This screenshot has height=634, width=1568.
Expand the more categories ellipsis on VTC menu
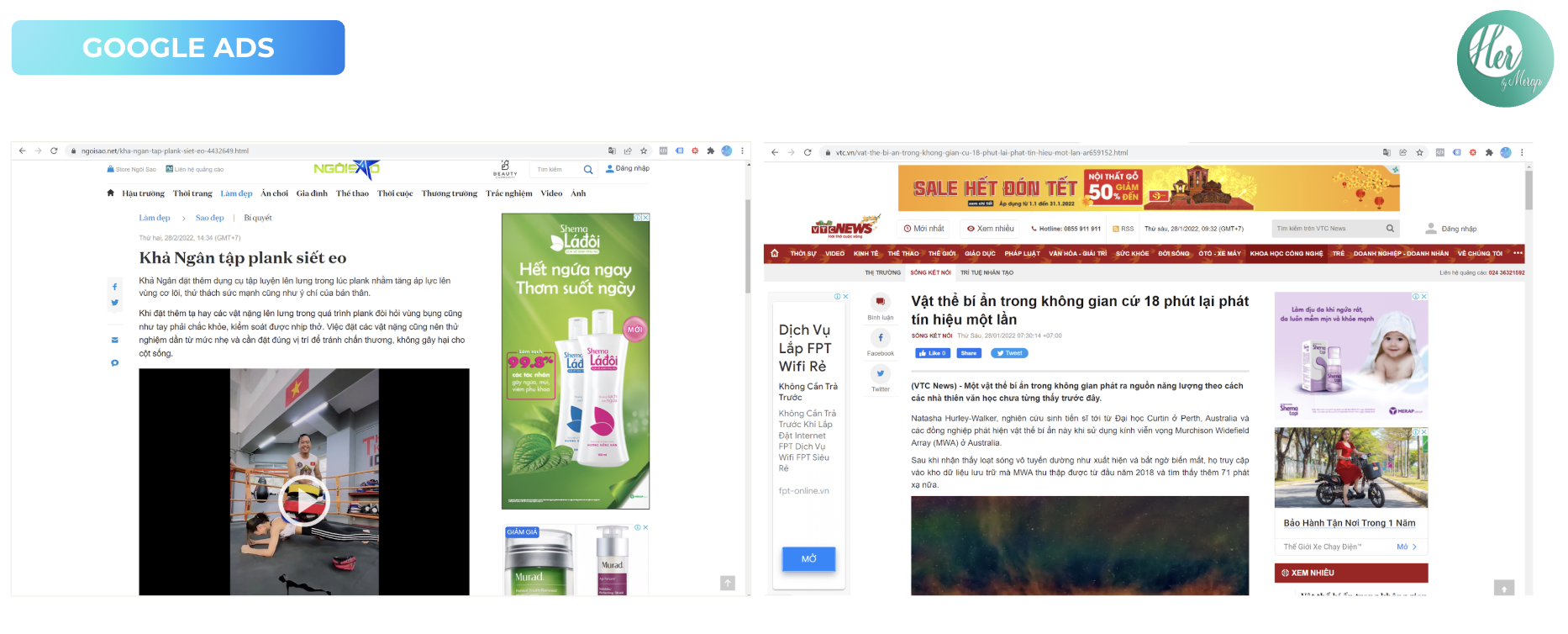click(1518, 253)
